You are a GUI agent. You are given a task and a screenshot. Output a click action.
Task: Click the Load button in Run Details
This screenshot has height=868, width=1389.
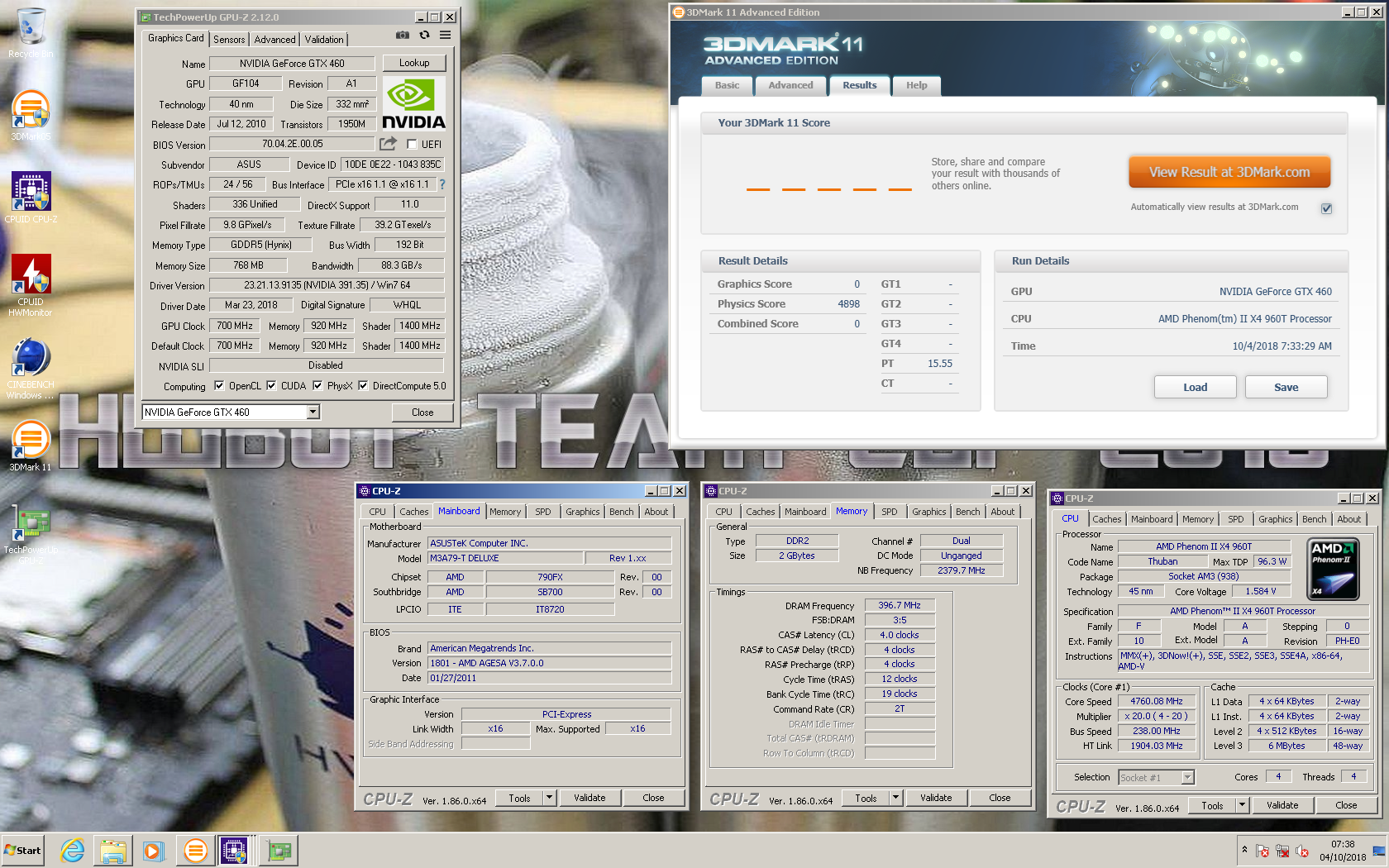click(x=1196, y=387)
